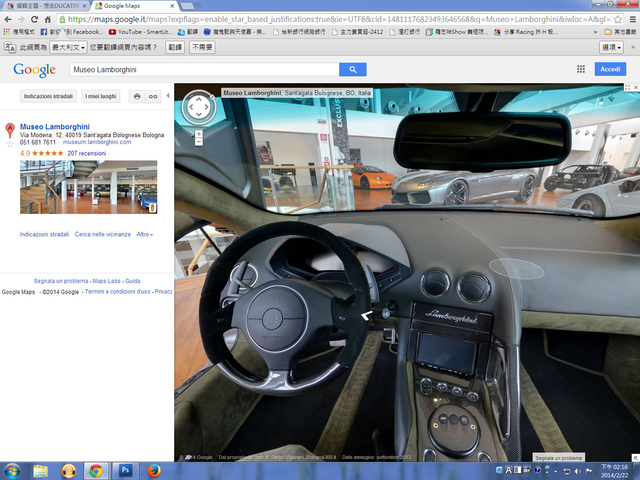Open the 207 recensioni reviews link

click(x=87, y=153)
